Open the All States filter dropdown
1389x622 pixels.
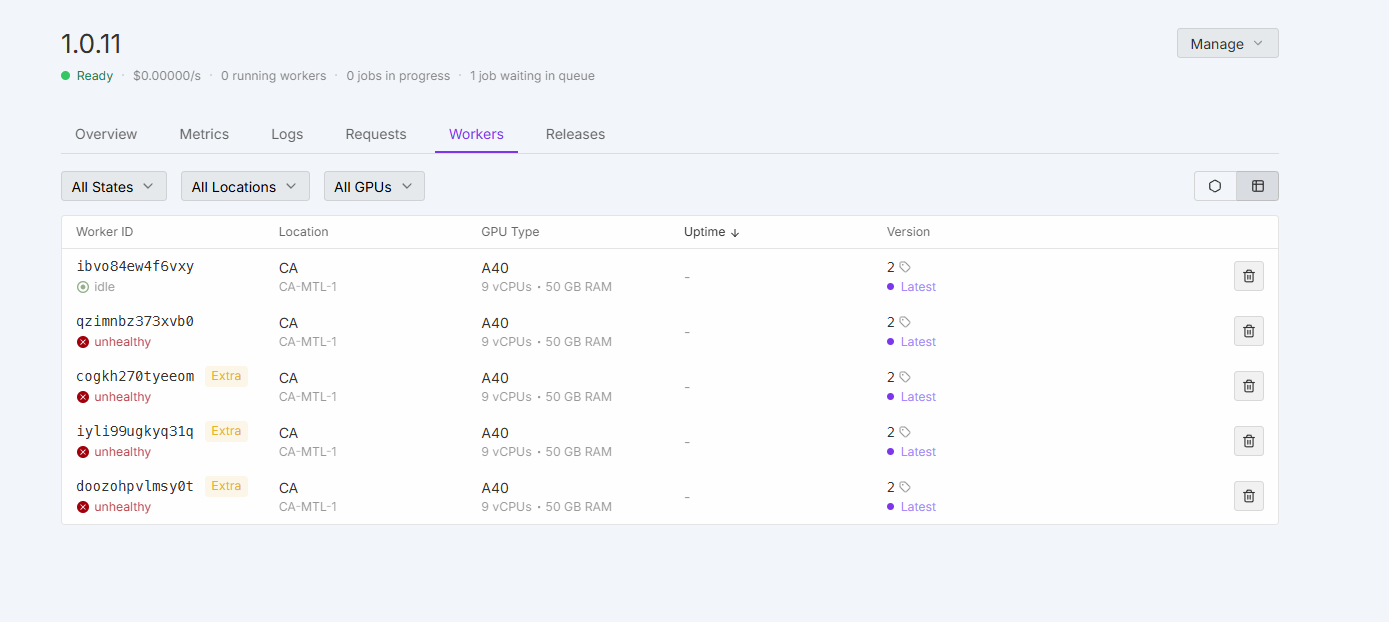coord(113,186)
